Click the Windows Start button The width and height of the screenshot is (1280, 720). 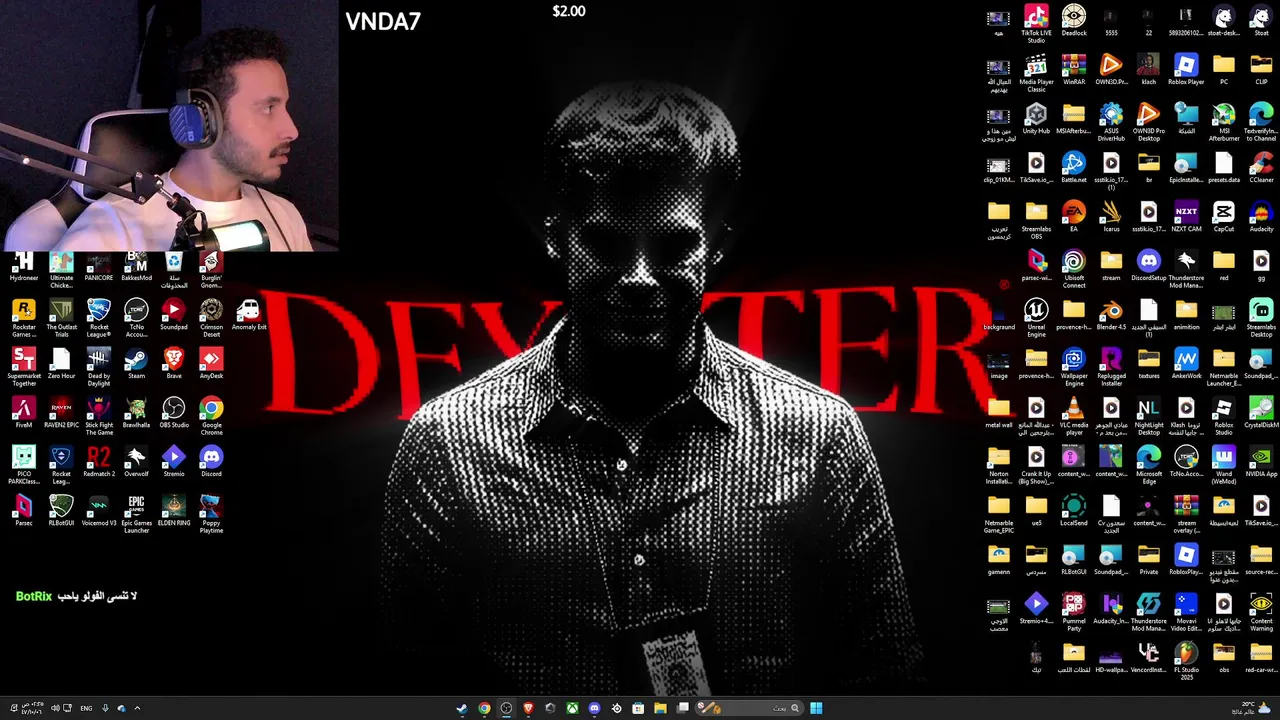816,708
